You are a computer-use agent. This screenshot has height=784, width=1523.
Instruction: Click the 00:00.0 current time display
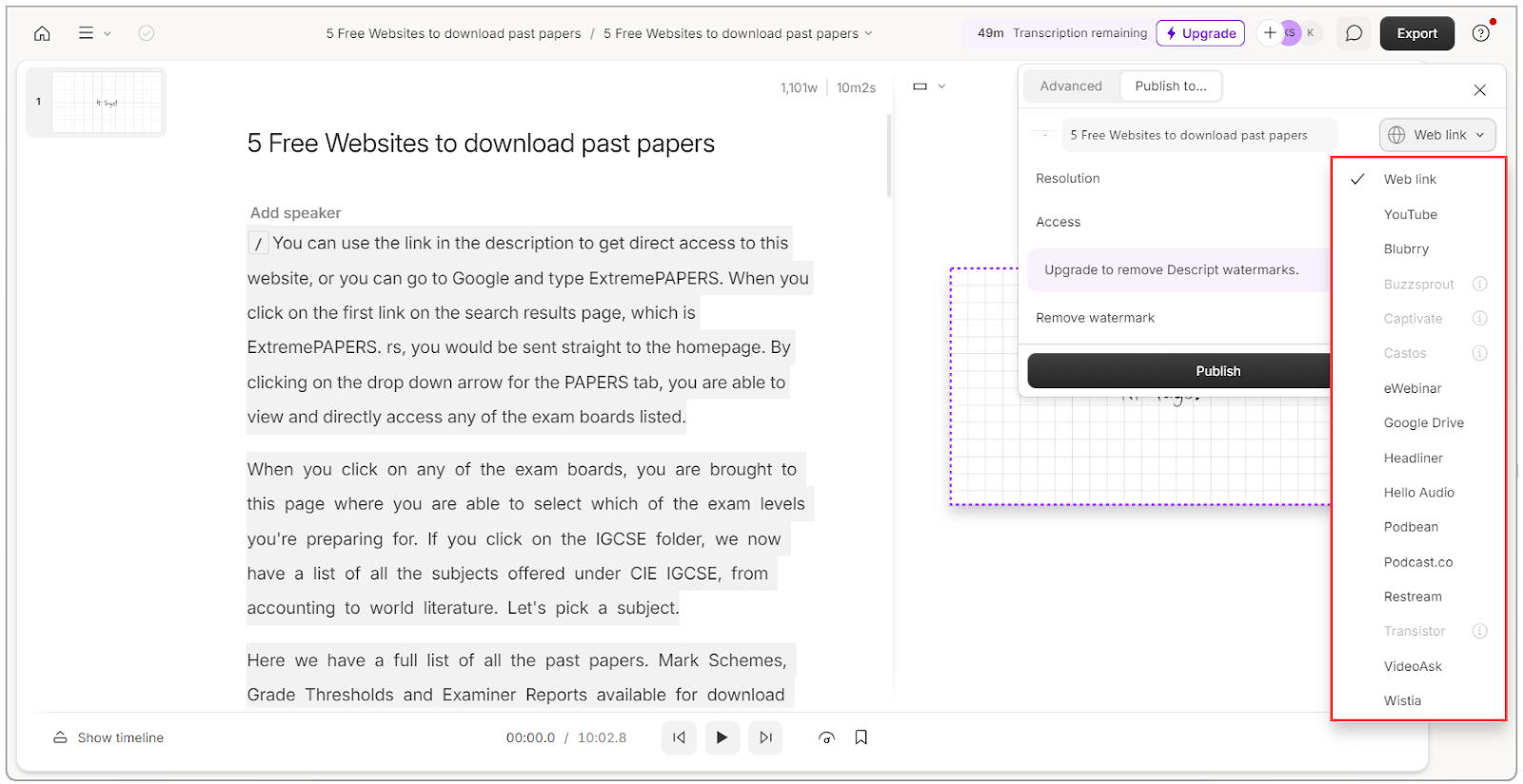point(530,737)
